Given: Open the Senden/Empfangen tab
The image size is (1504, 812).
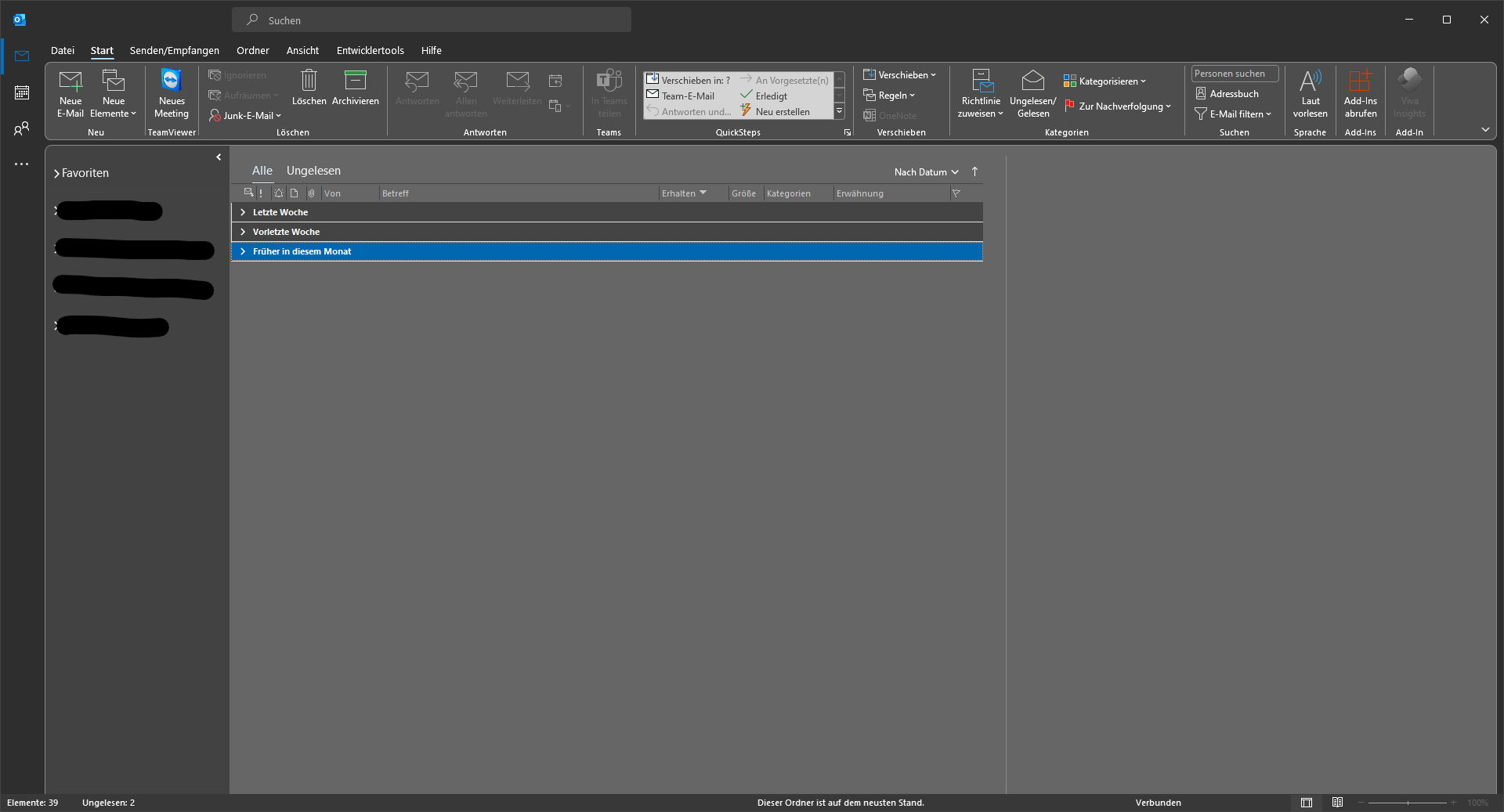Looking at the screenshot, I should [175, 50].
